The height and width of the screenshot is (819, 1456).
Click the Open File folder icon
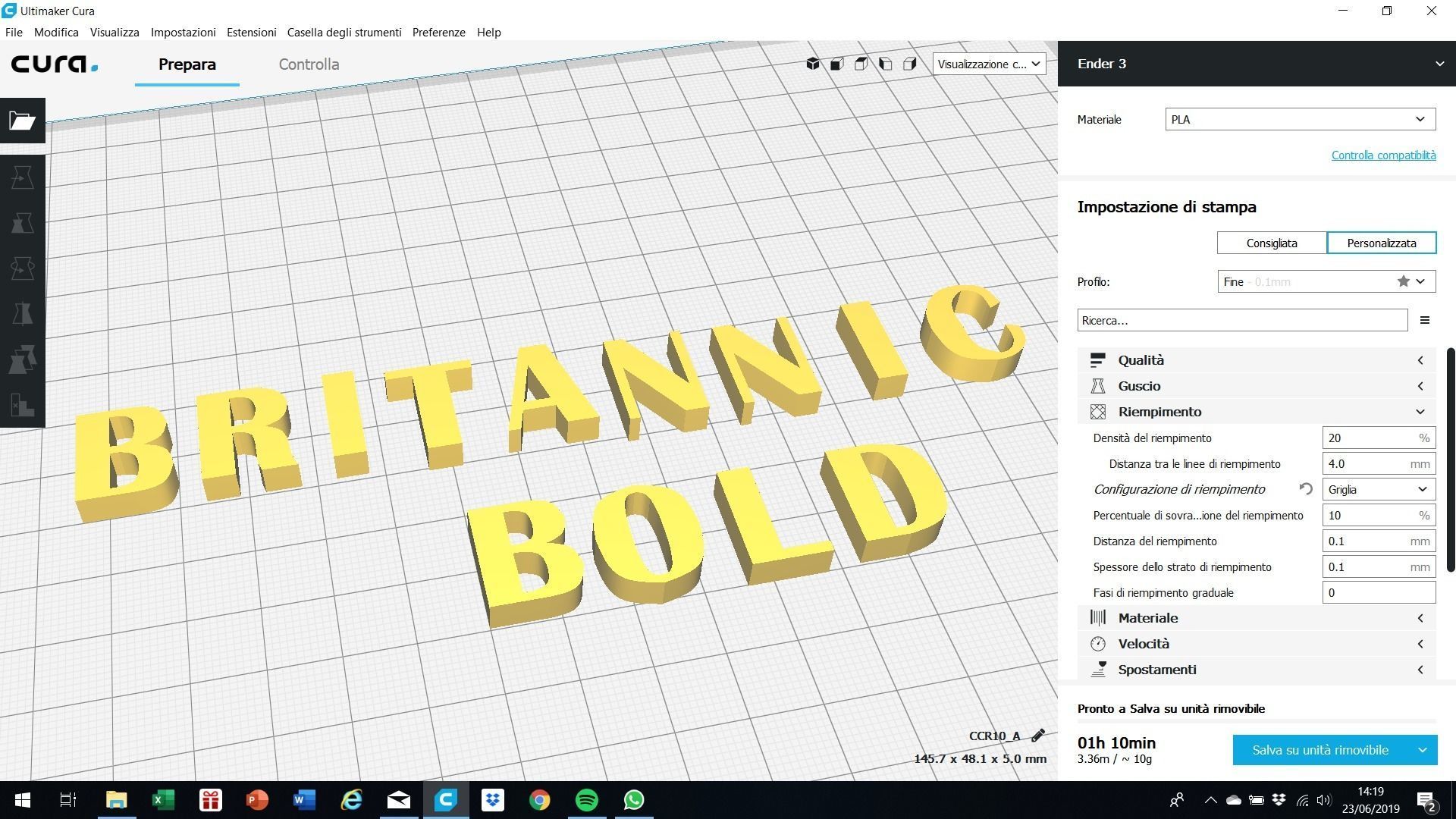(x=22, y=120)
